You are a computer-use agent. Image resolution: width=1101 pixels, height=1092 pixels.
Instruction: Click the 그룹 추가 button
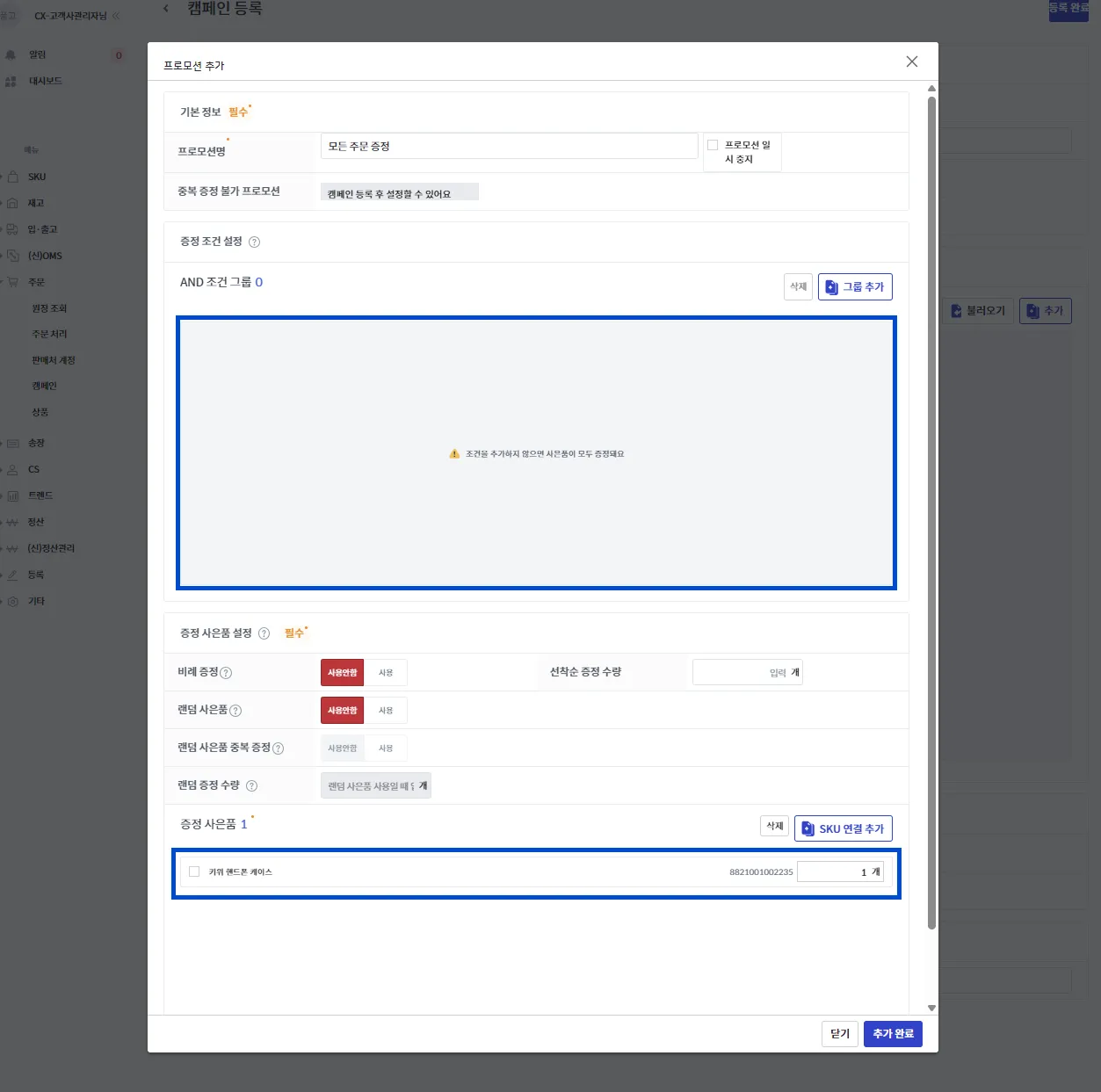855,287
